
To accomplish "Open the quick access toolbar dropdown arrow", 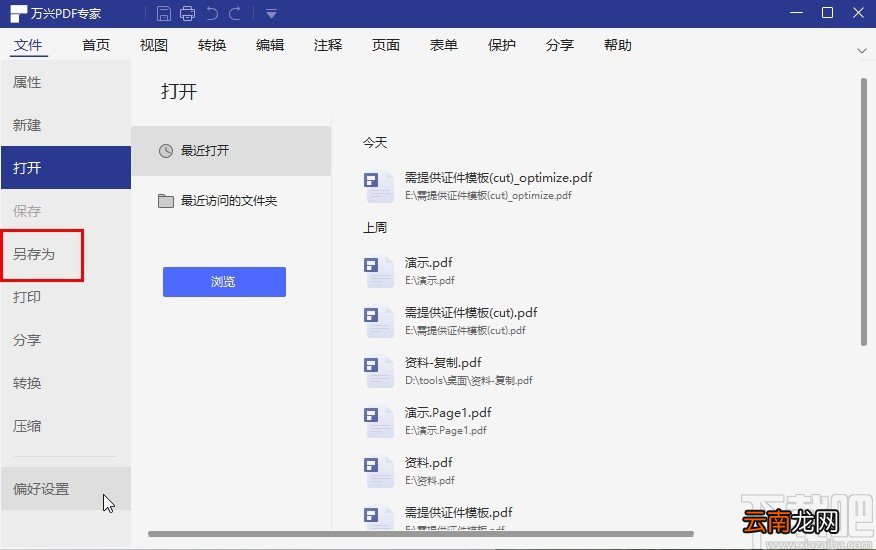I will pos(272,14).
